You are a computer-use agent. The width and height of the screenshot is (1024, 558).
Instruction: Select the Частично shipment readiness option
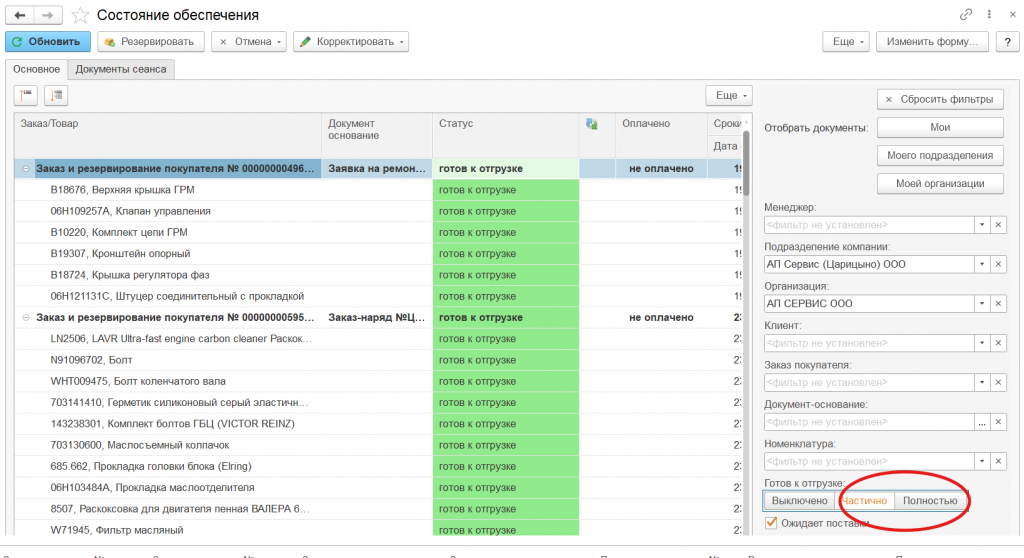point(864,501)
